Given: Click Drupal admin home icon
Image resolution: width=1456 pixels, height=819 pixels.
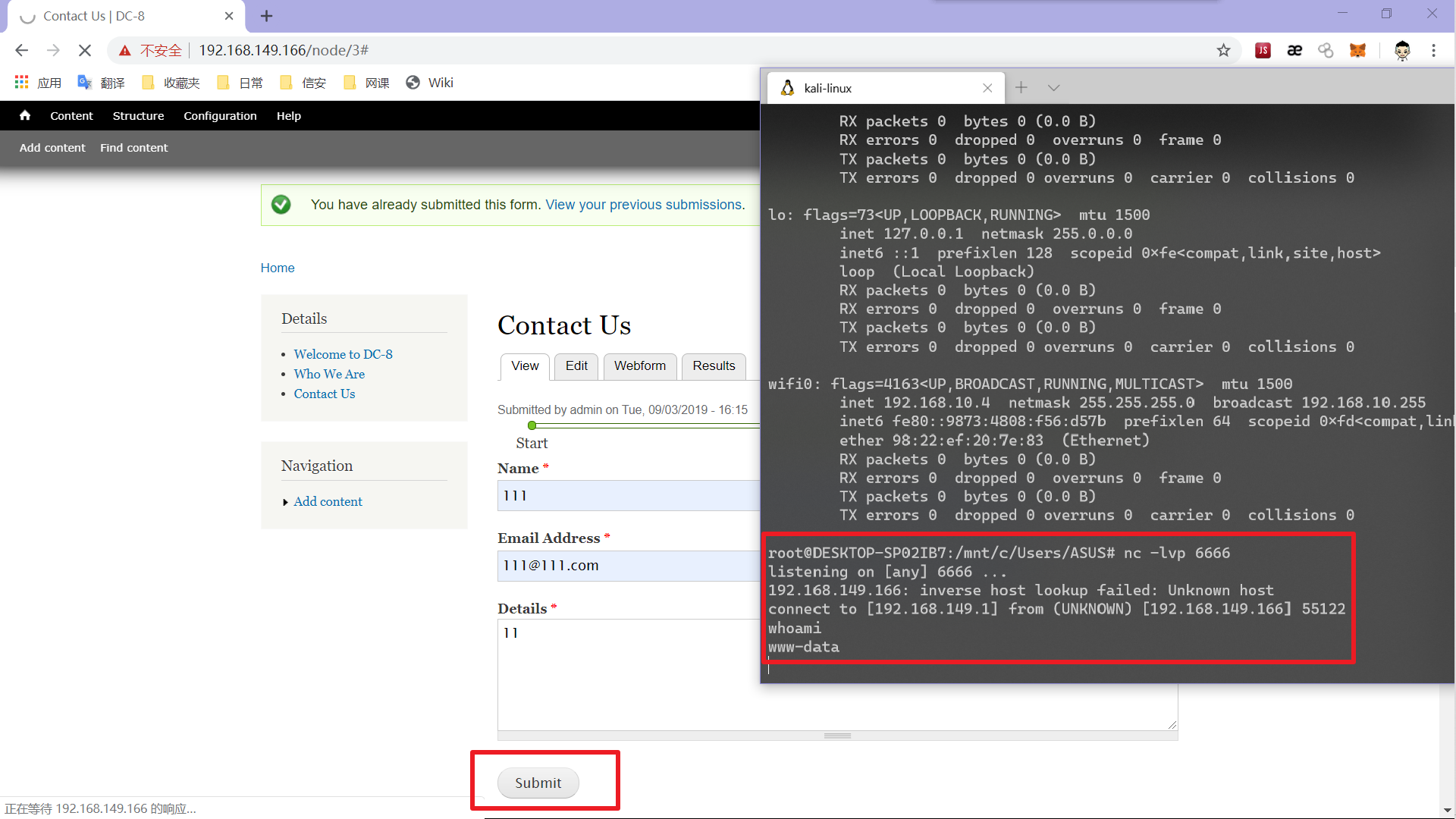Looking at the screenshot, I should 25,115.
